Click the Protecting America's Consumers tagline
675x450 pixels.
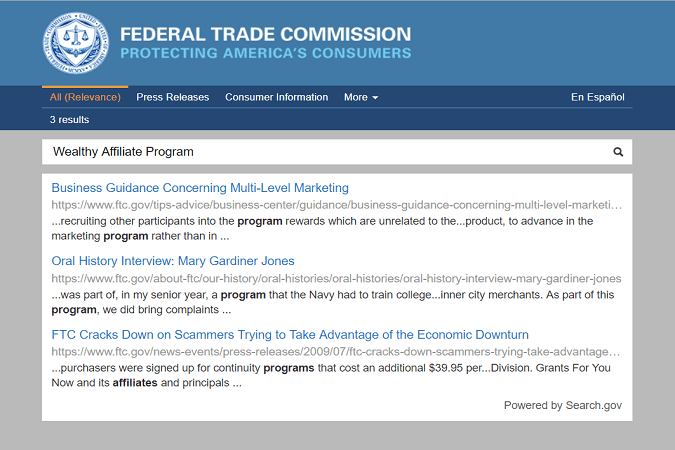265,53
